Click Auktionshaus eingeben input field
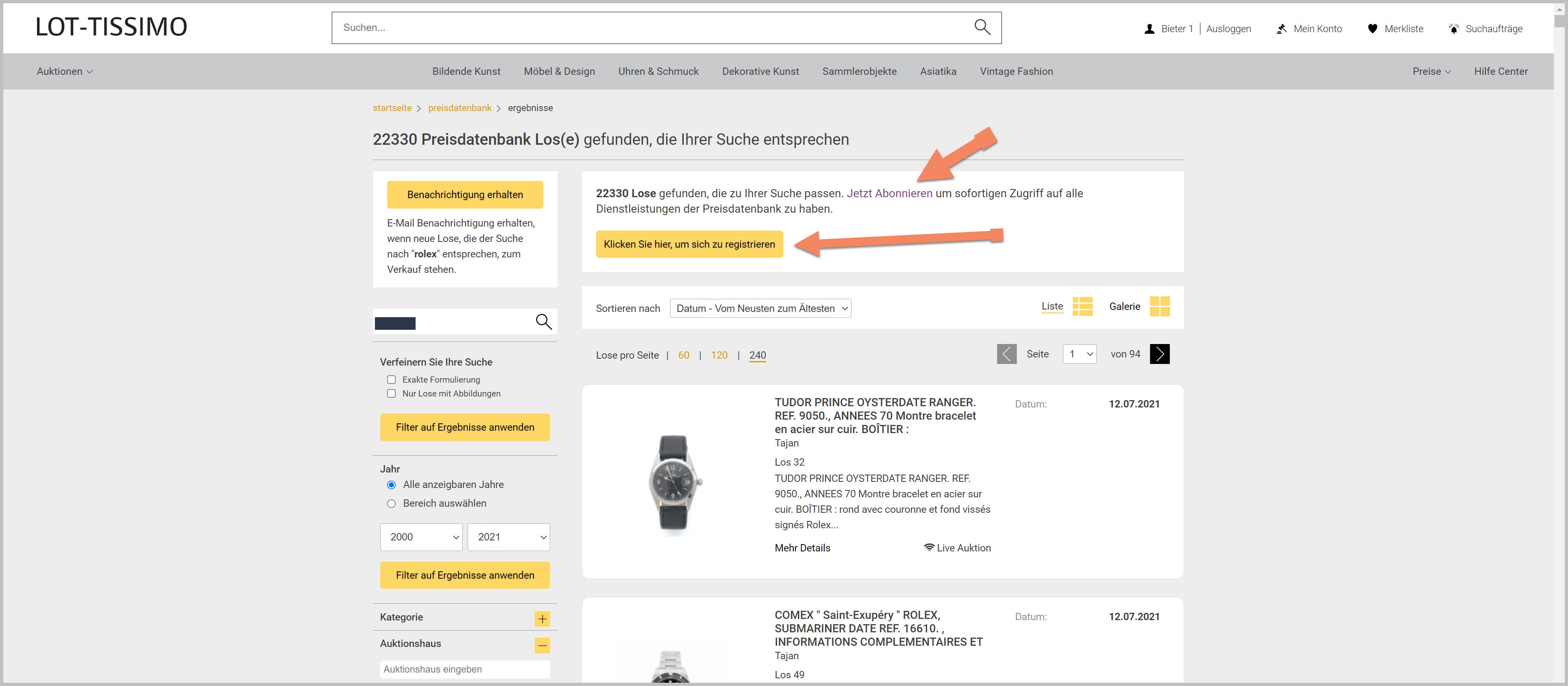 (x=465, y=670)
